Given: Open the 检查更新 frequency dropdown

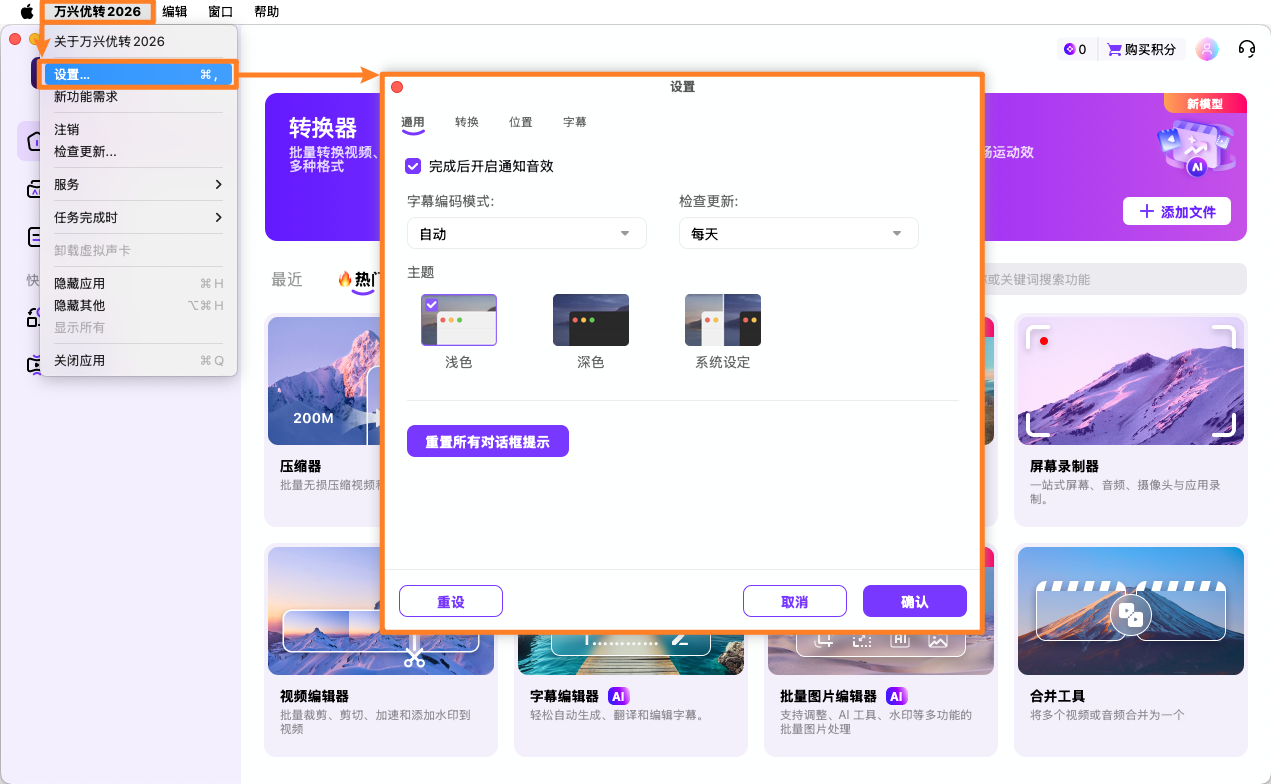Looking at the screenshot, I should pyautogui.click(x=798, y=233).
